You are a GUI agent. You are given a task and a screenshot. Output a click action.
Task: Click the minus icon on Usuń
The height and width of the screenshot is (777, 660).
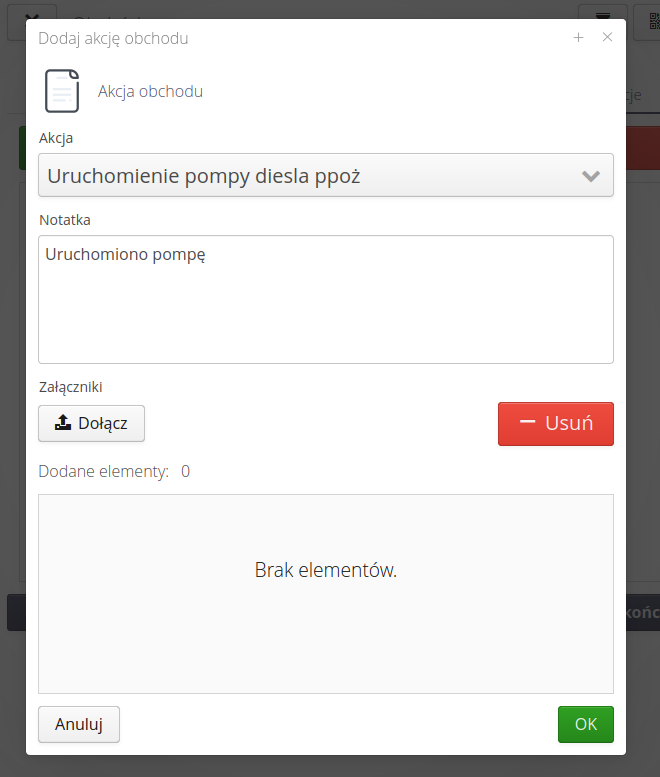[528, 422]
